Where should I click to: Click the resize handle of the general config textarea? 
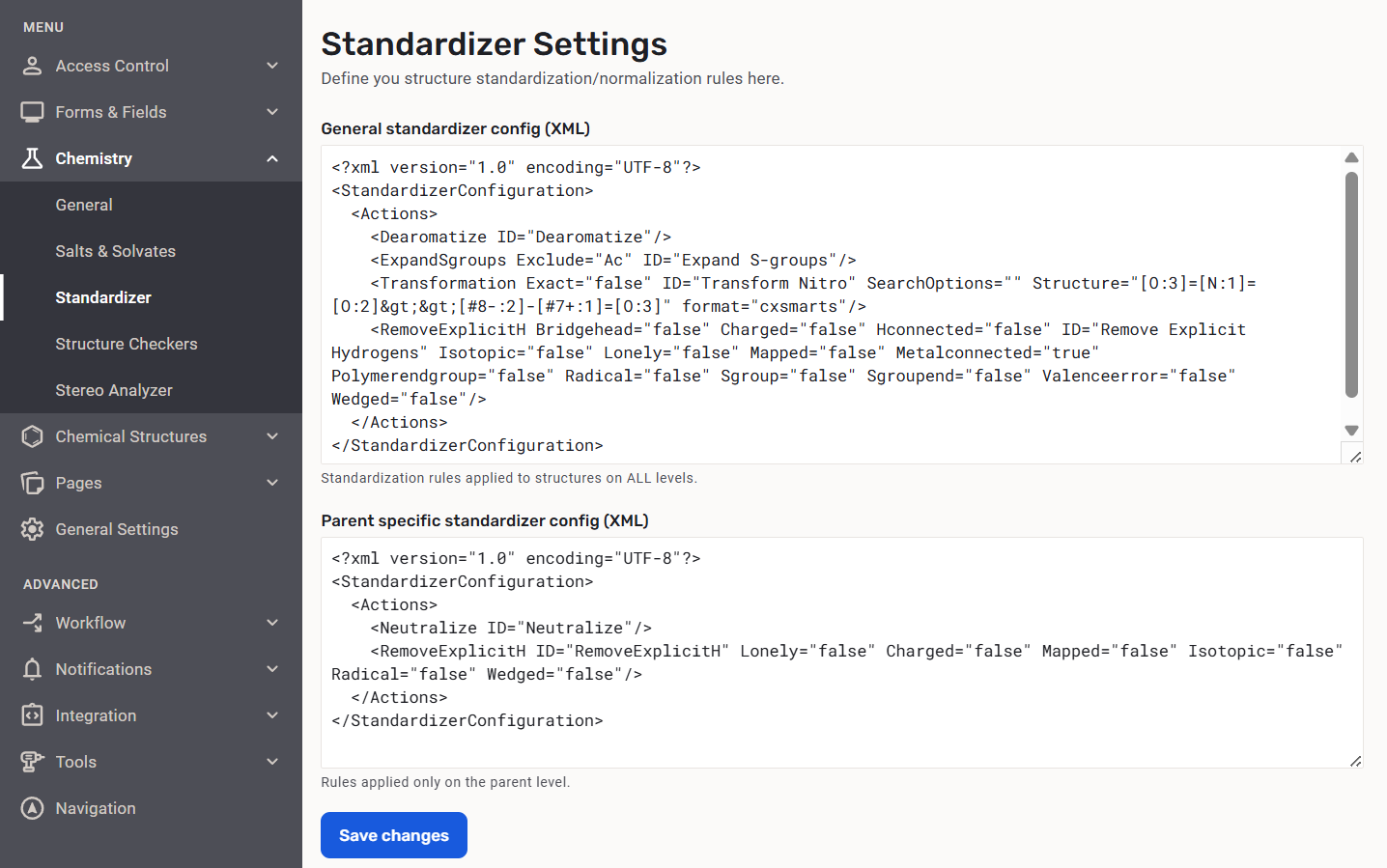point(1355,457)
